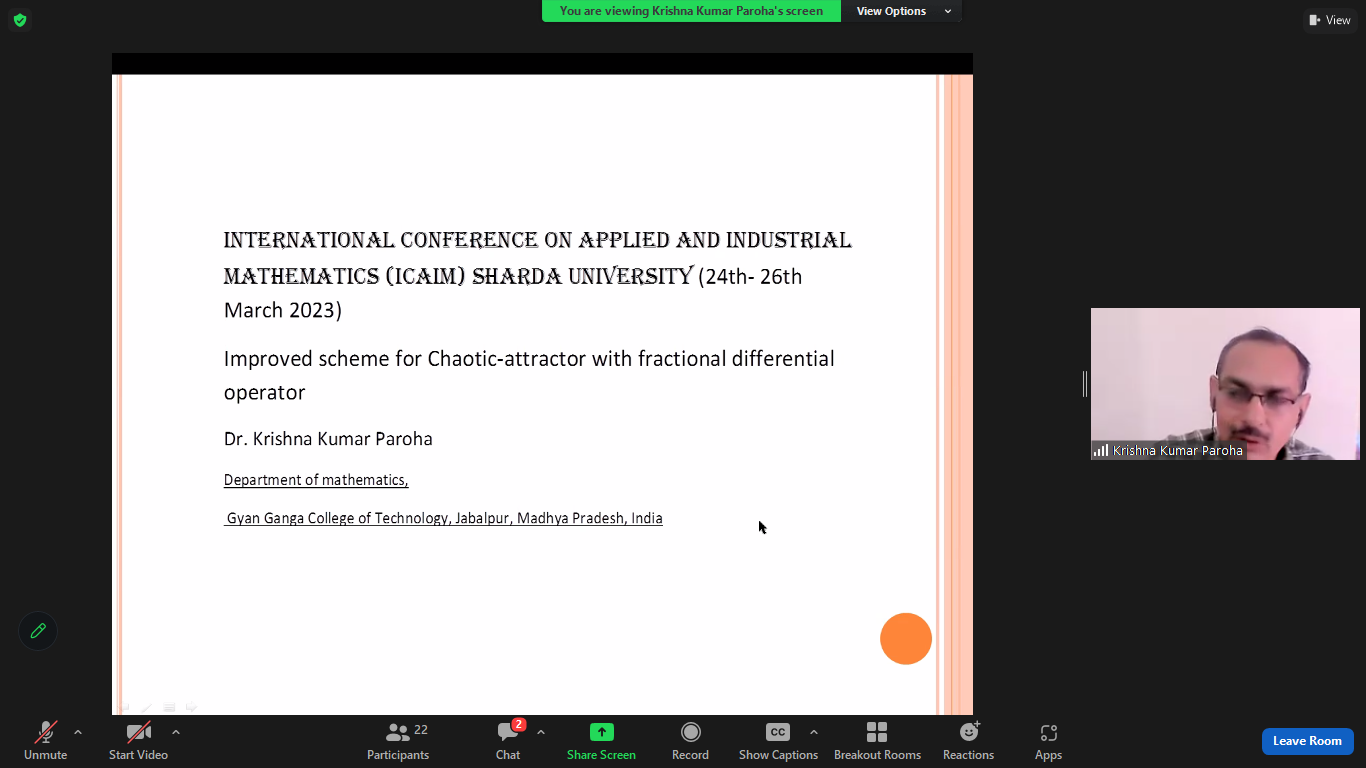Image resolution: width=1366 pixels, height=768 pixels.
Task: Click the green Share Screen icon
Action: [601, 732]
